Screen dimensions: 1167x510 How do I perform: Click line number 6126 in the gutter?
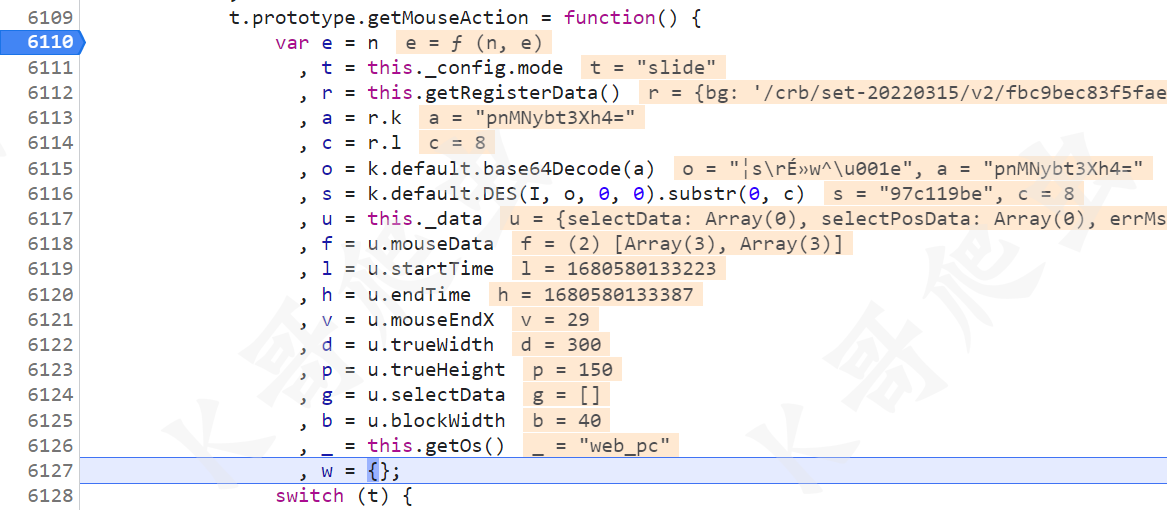click(51, 445)
